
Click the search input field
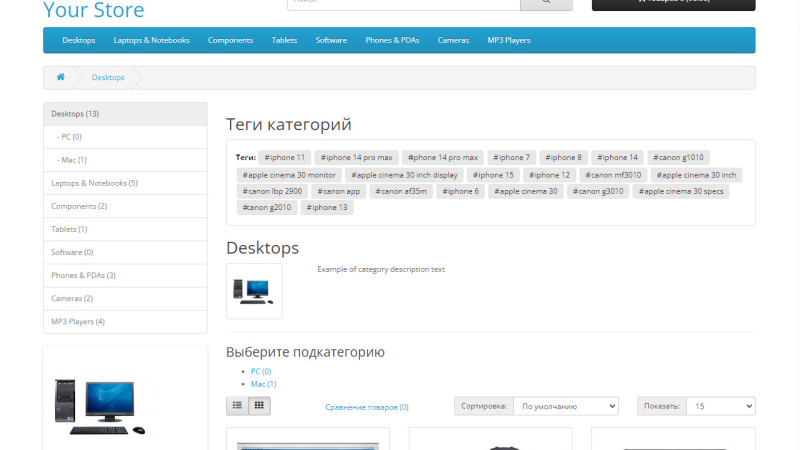point(404,3)
